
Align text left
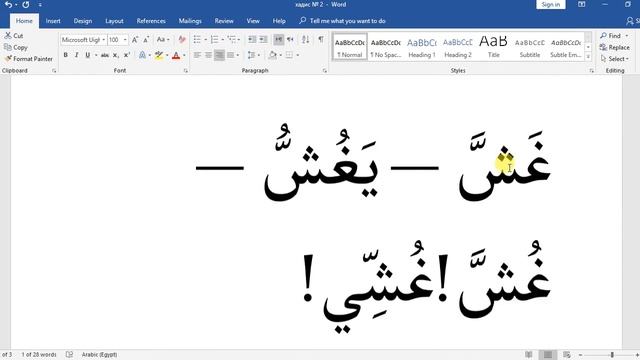[197, 55]
